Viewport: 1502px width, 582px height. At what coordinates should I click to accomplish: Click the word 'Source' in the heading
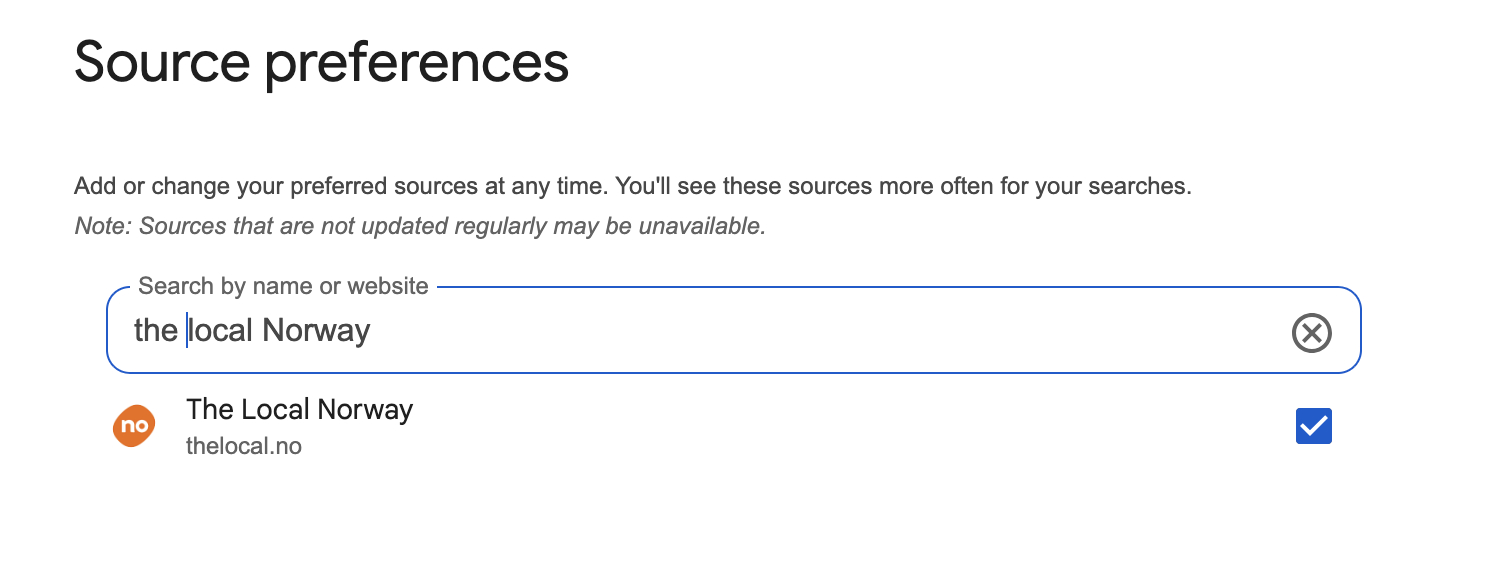[x=161, y=62]
